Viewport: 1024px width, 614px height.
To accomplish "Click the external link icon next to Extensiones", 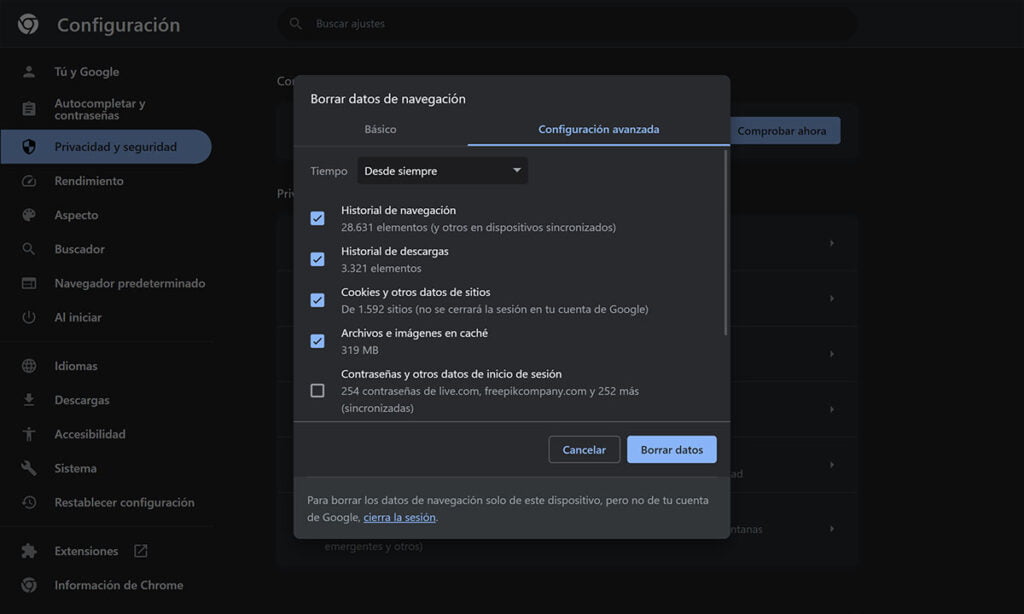I will point(140,551).
